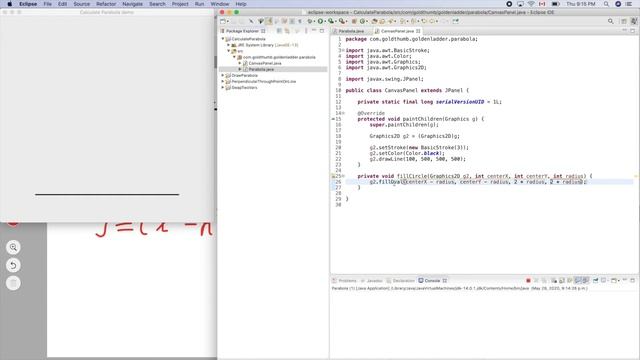Expand Parabola.java in Package Explorer
The height and width of the screenshot is (360, 640).
point(240,69)
